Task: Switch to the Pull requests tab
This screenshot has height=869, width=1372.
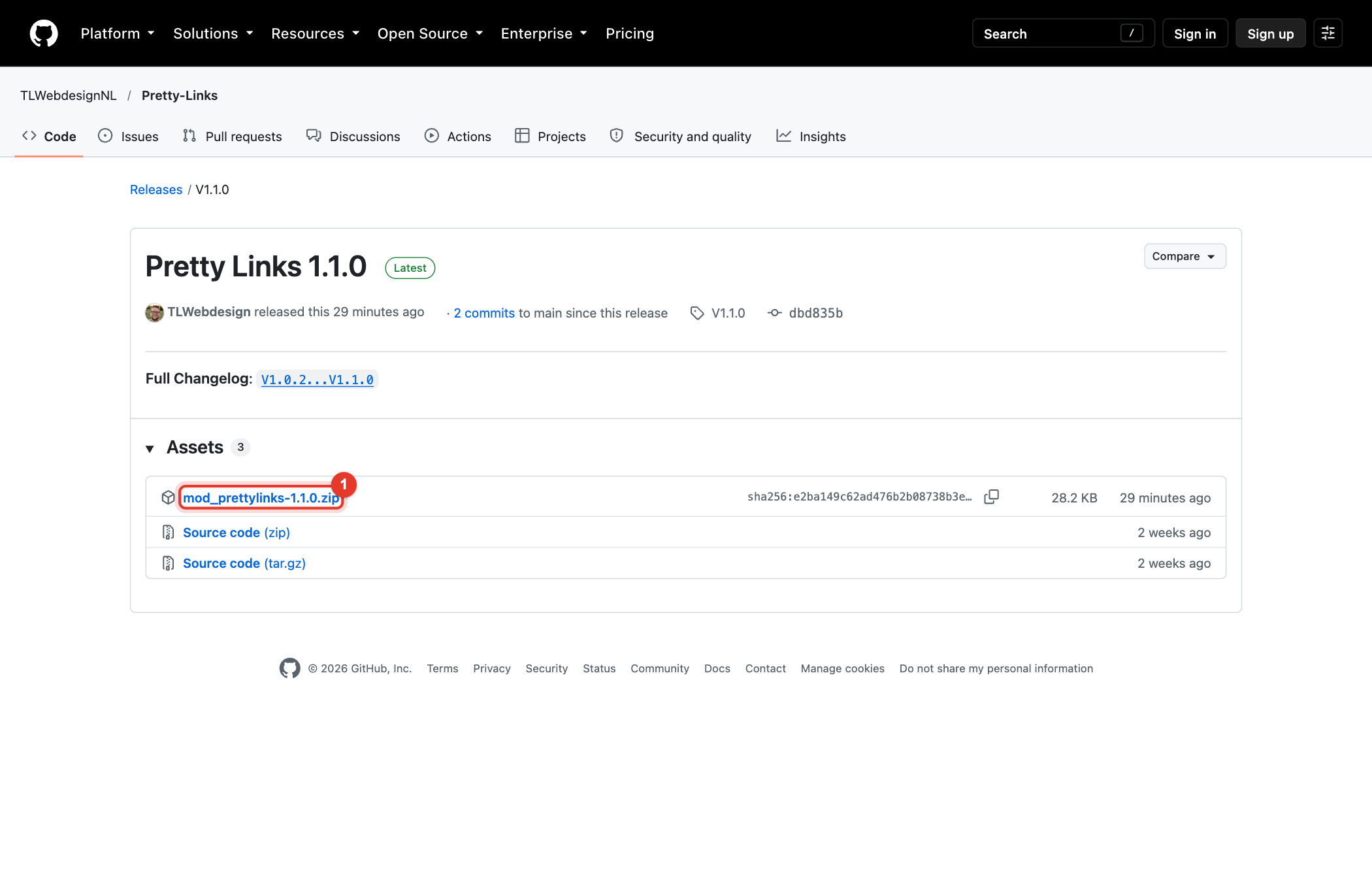Action: coord(232,137)
